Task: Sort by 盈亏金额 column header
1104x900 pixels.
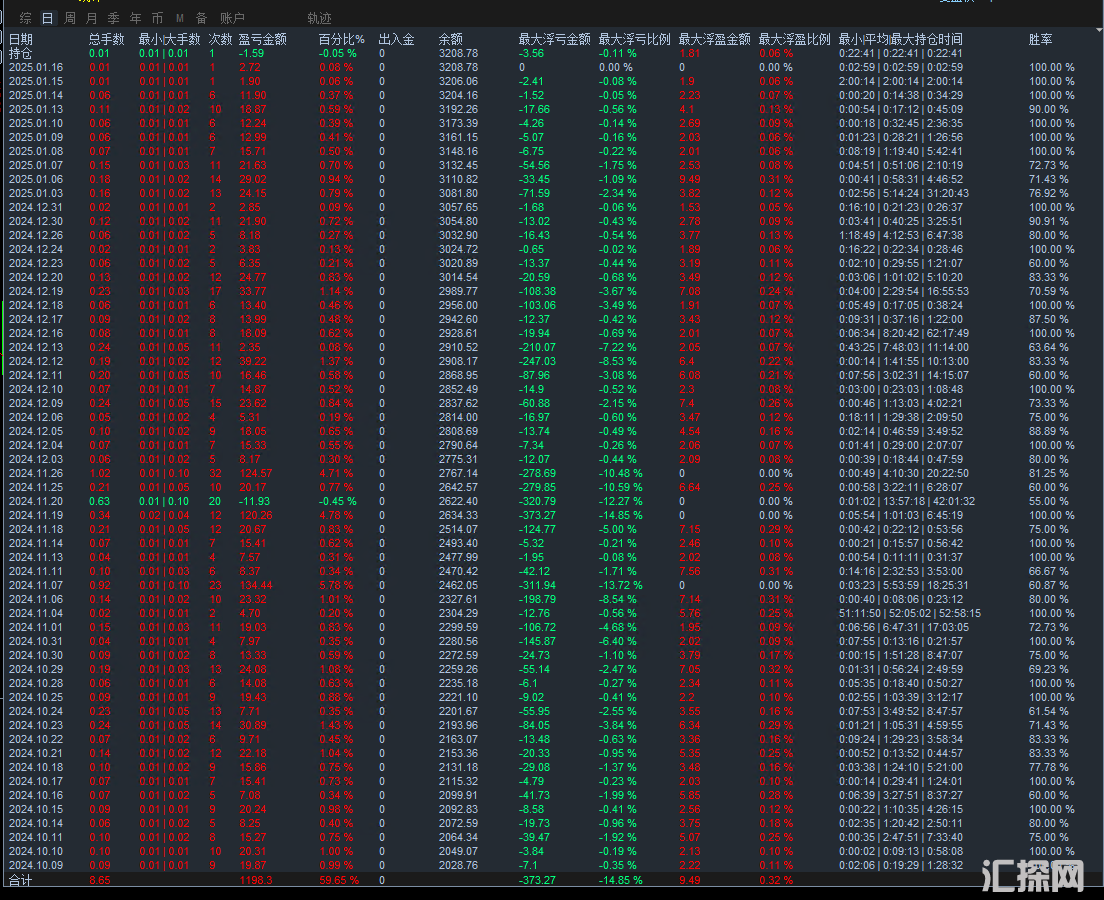Action: click(x=262, y=39)
